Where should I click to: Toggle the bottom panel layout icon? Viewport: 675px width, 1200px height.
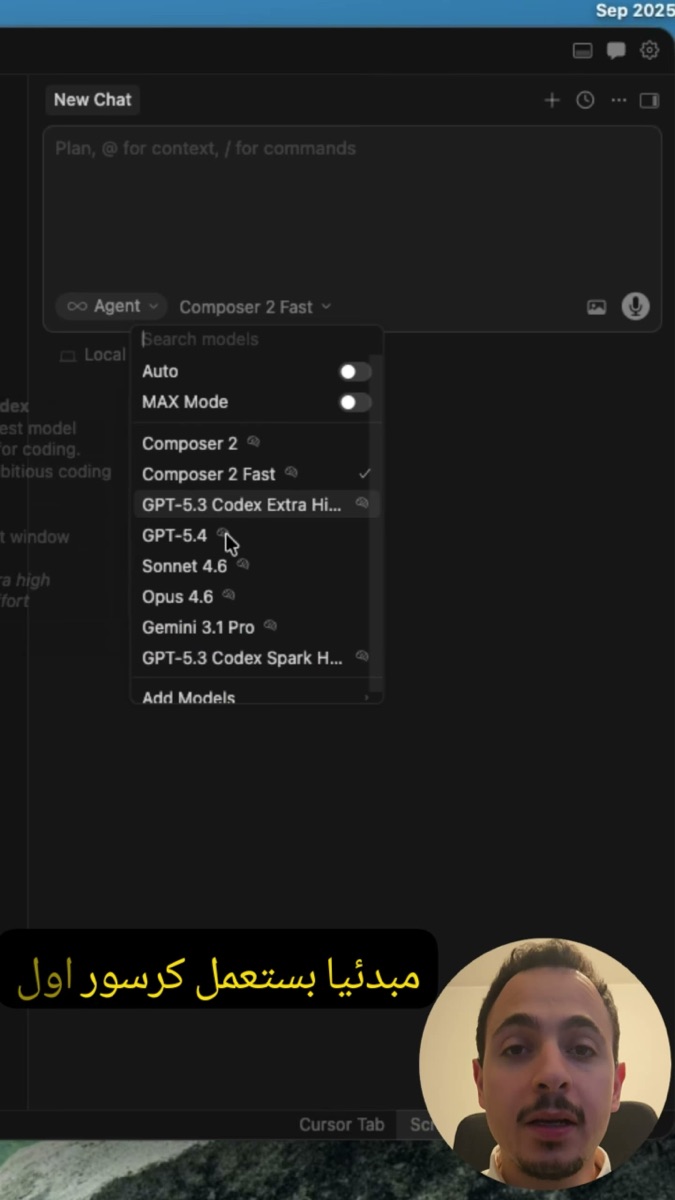coord(582,50)
